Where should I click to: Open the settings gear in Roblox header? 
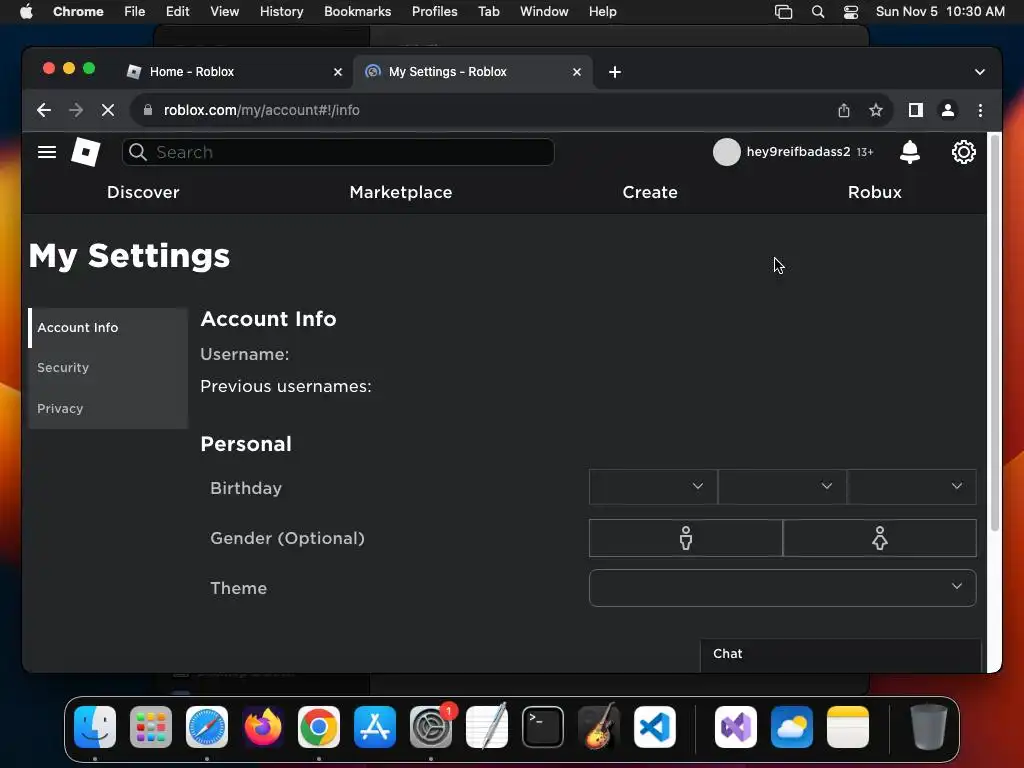tap(963, 152)
